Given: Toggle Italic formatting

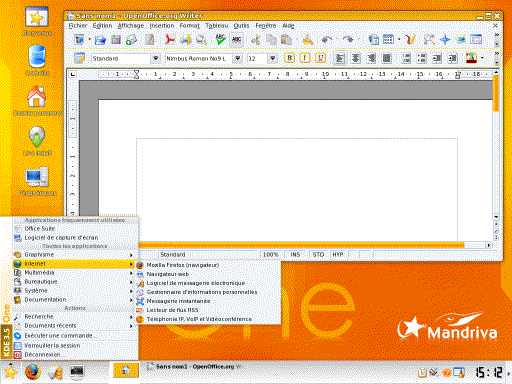Looking at the screenshot, I should (x=305, y=58).
